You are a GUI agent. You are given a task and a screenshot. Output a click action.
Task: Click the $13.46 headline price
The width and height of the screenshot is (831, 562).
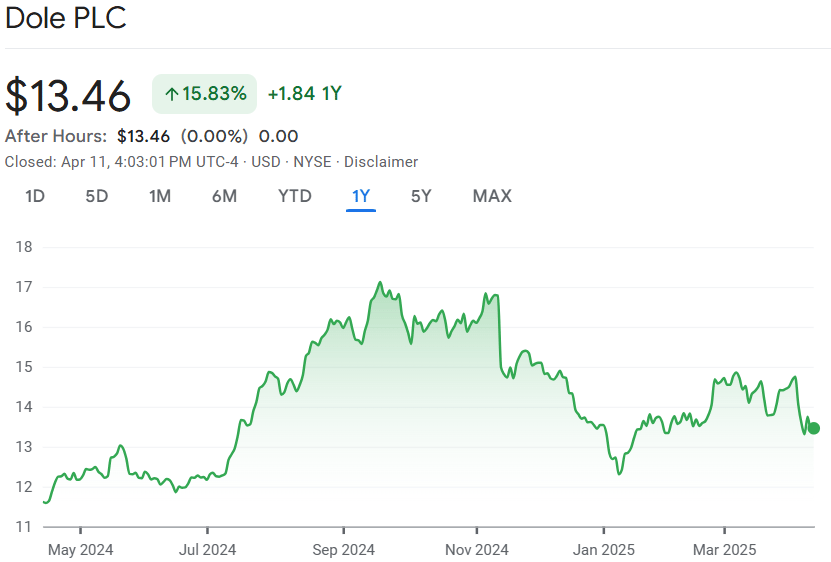(68, 95)
